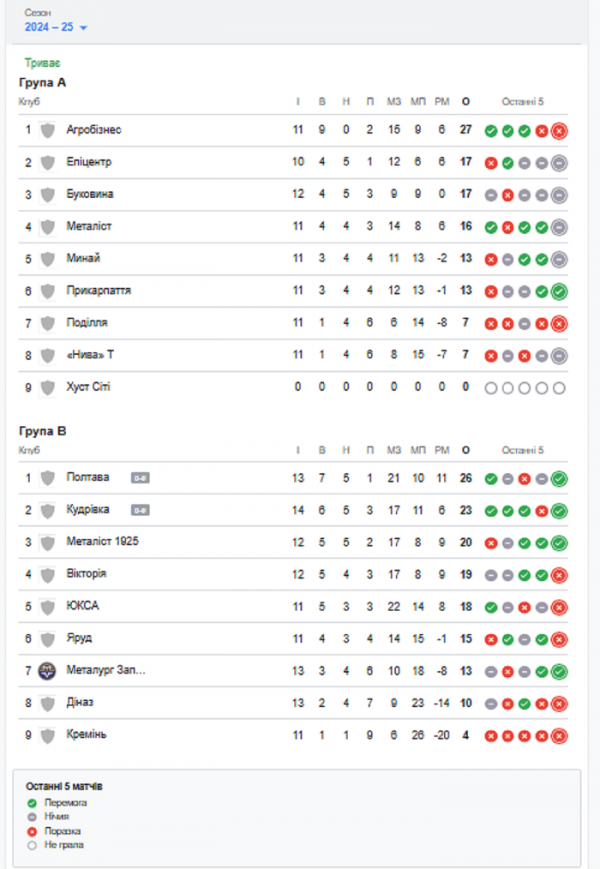
Task: Open the Металіст 1925 team link
Action: click(x=102, y=542)
